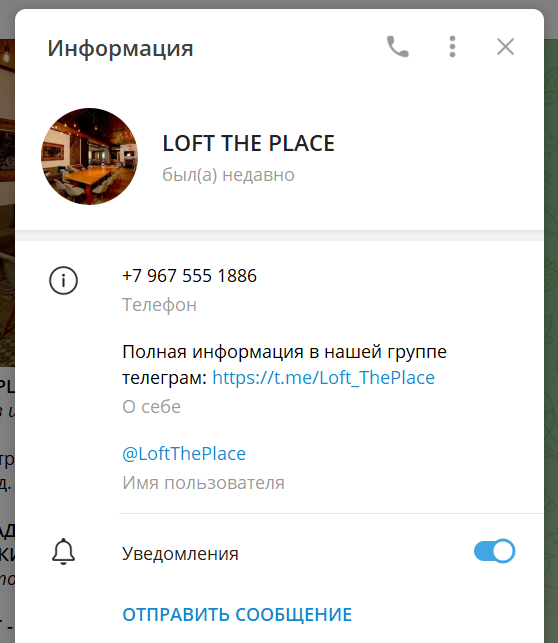Click the @LoftThePlace username

coord(184,454)
